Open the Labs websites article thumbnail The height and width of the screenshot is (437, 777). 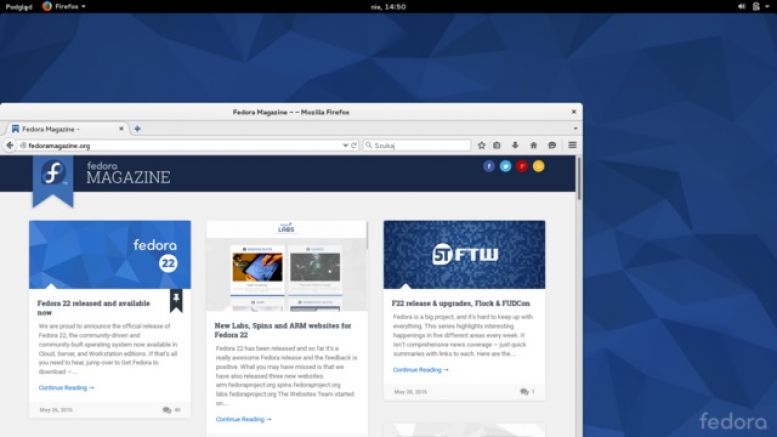pos(287,266)
